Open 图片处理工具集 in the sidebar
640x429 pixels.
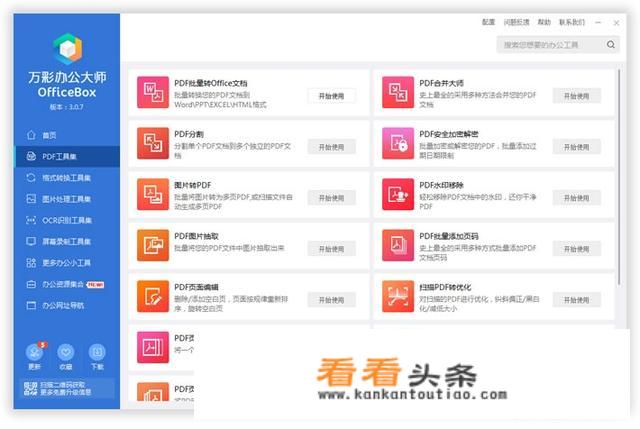(67, 199)
